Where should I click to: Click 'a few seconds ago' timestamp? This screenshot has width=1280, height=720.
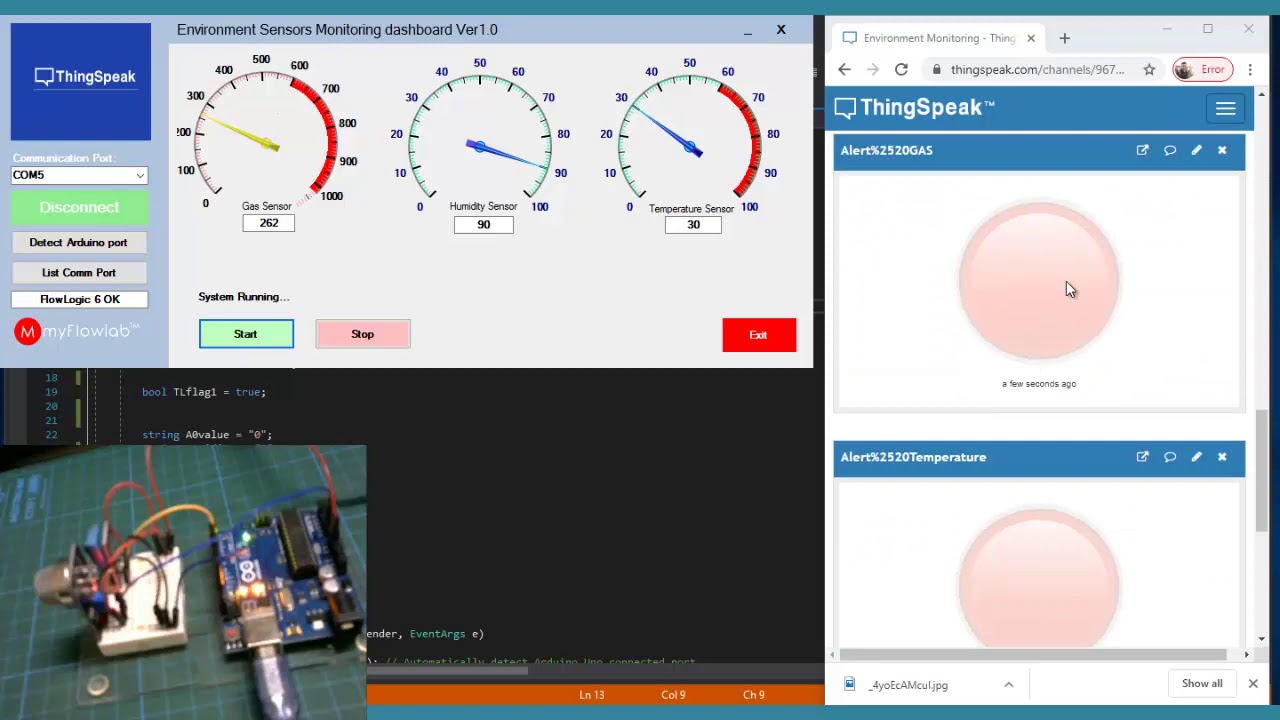(1039, 384)
